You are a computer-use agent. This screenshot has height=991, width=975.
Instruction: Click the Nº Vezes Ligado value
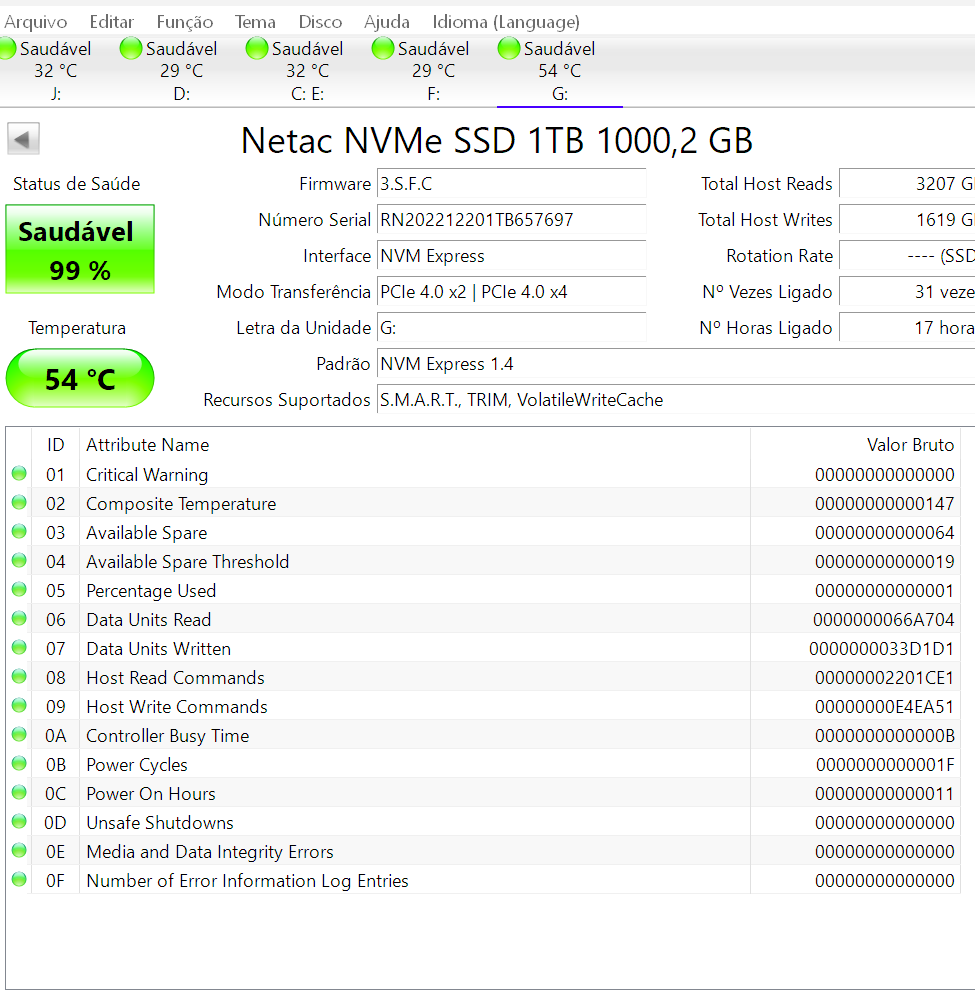pyautogui.click(x=907, y=292)
